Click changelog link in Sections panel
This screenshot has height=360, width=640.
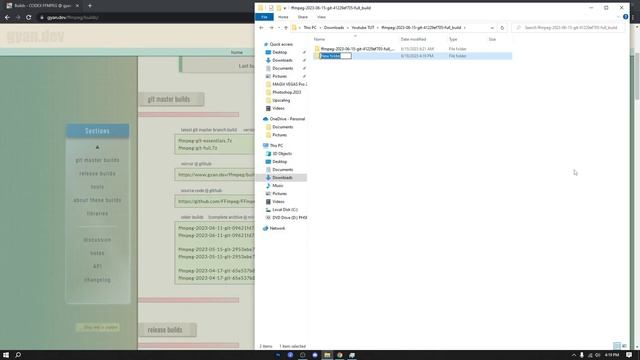(98, 280)
